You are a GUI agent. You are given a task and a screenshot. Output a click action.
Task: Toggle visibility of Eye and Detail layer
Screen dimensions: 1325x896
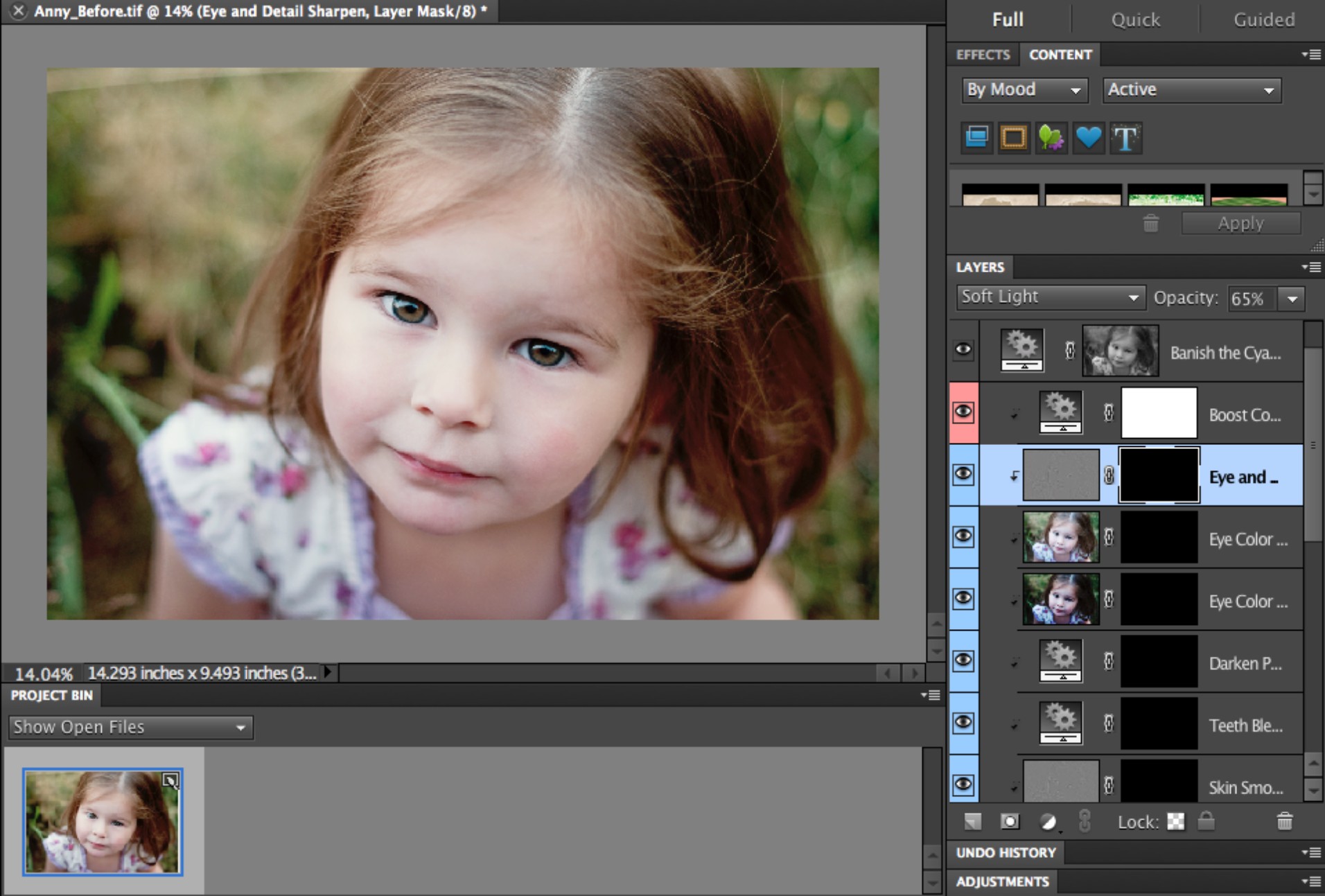(x=963, y=475)
